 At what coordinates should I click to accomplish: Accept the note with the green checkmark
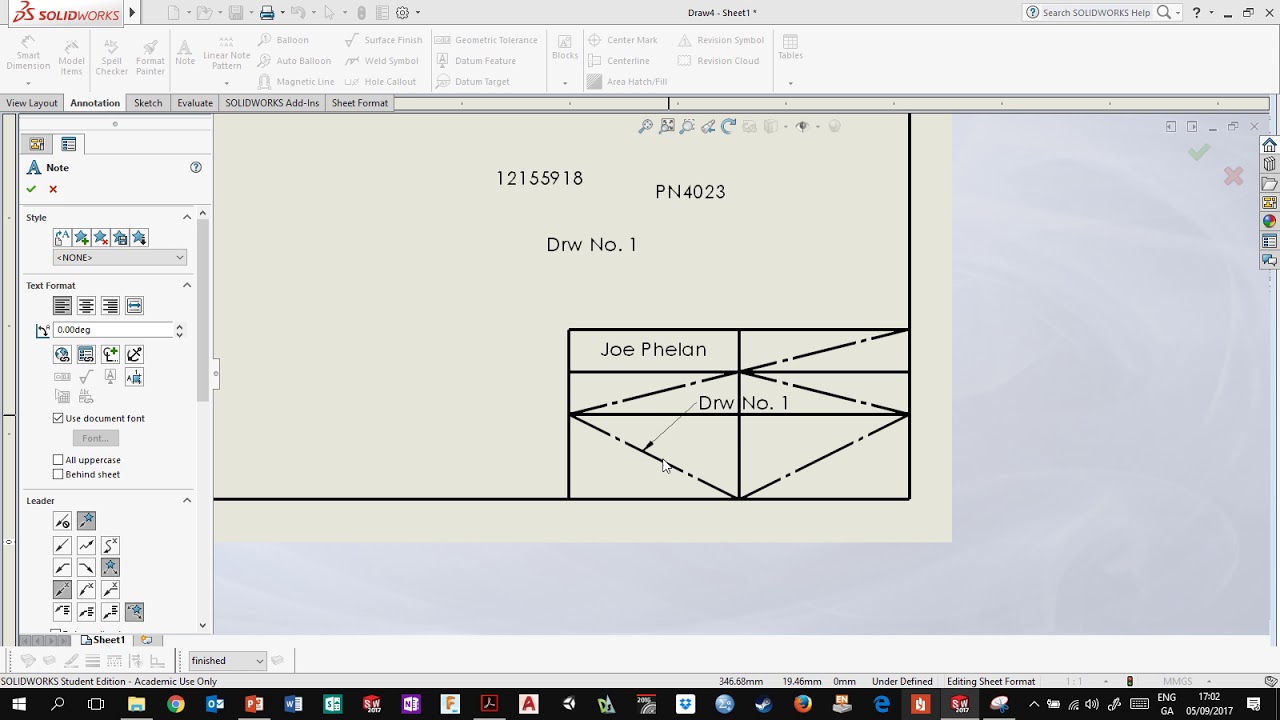pyautogui.click(x=31, y=189)
